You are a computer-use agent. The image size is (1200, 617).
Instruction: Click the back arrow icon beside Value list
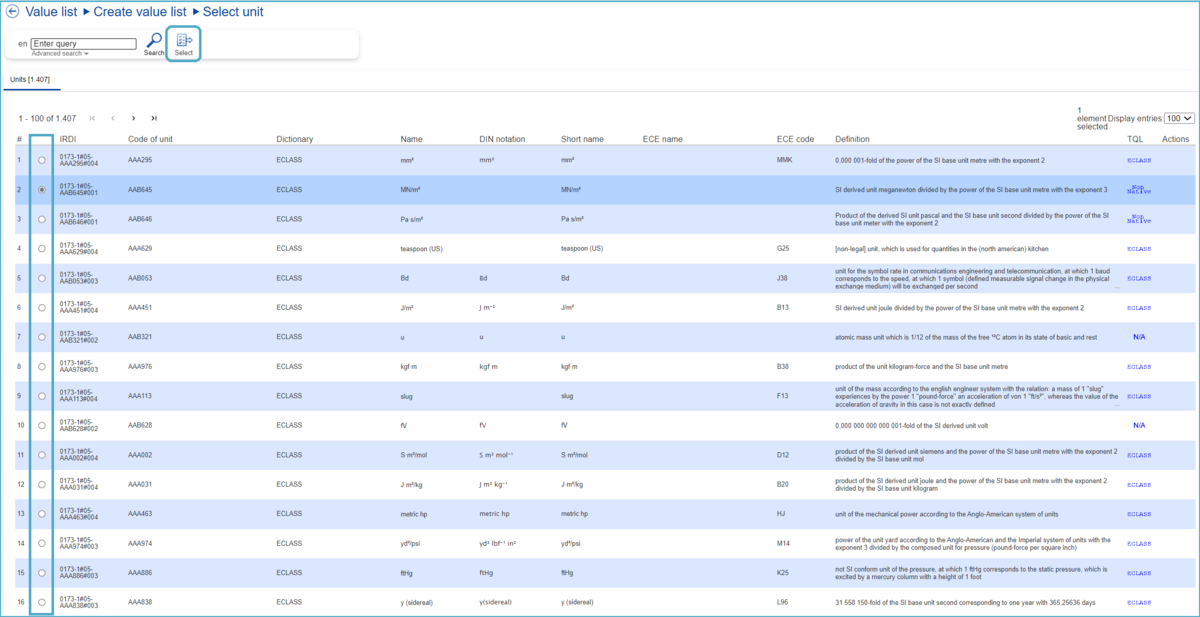click(13, 12)
